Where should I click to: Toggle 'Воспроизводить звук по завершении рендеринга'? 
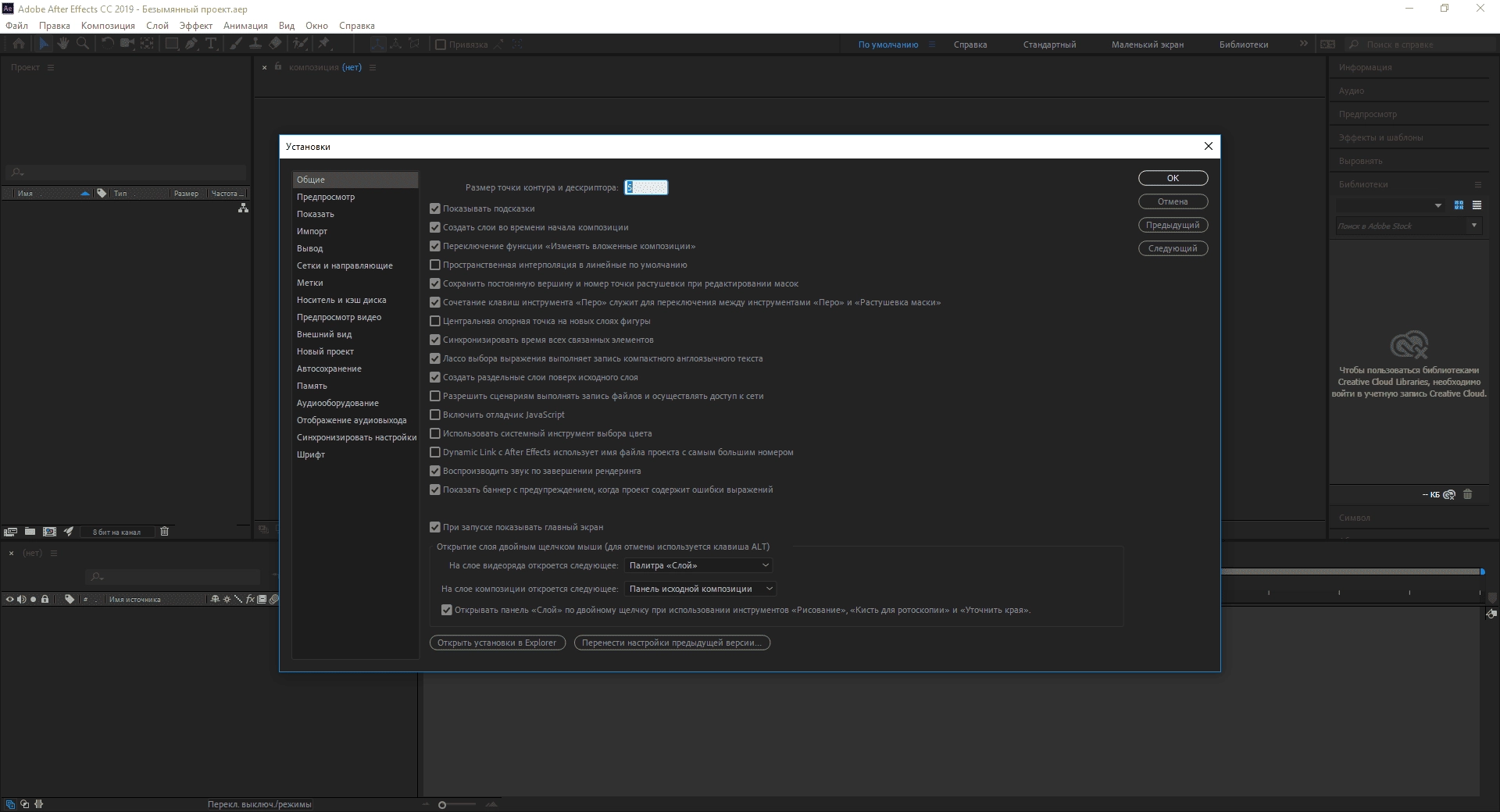(x=435, y=471)
